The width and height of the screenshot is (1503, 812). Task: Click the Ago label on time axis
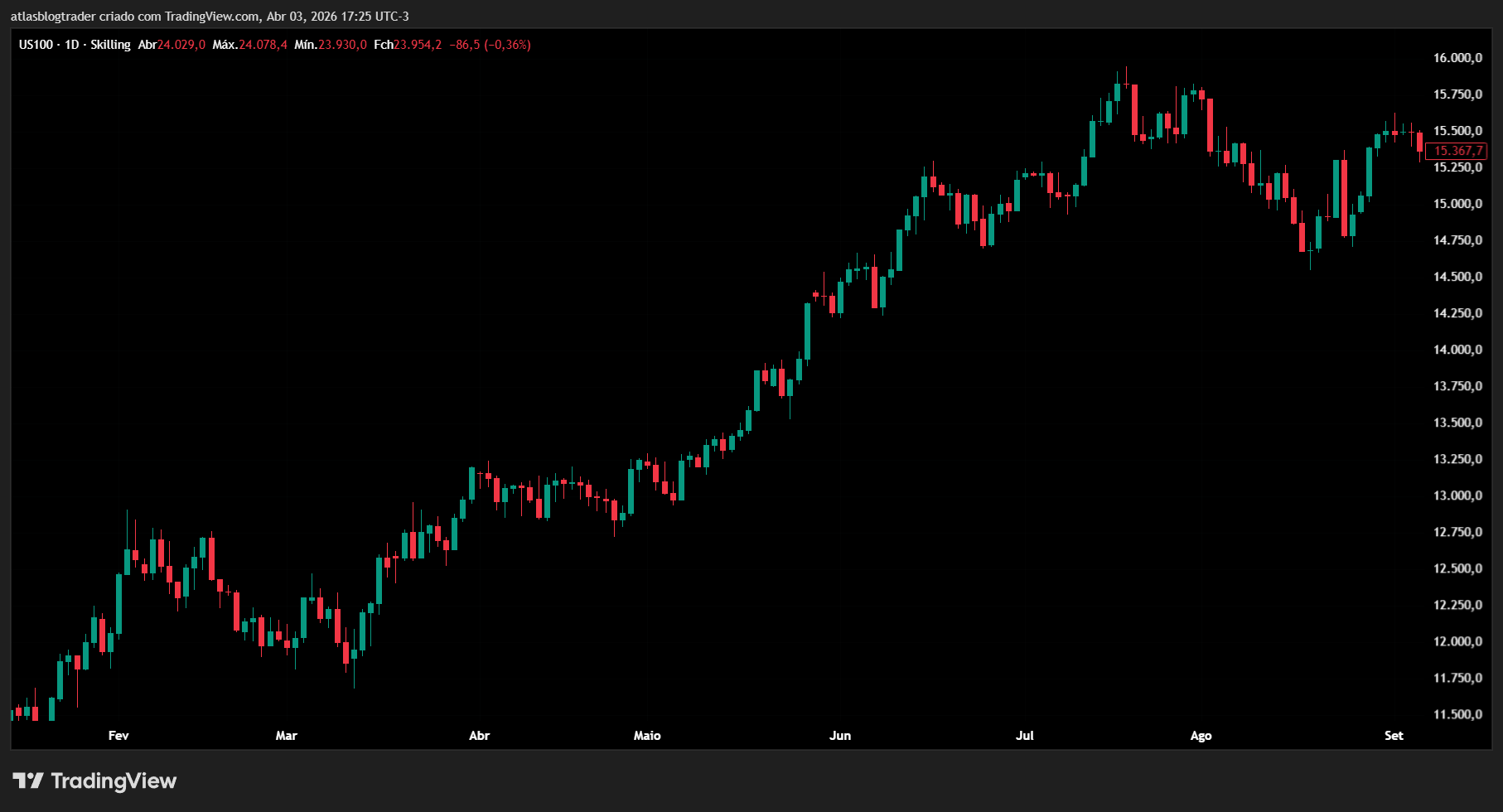(x=1201, y=736)
